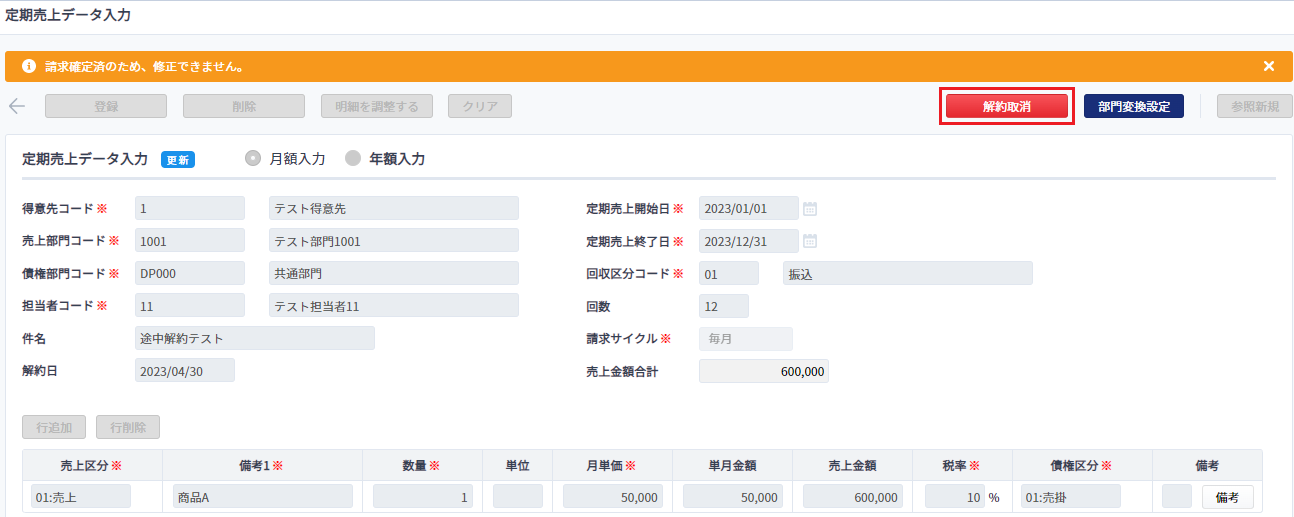Click the 行削除 button
The width and height of the screenshot is (1294, 517).
point(128,427)
